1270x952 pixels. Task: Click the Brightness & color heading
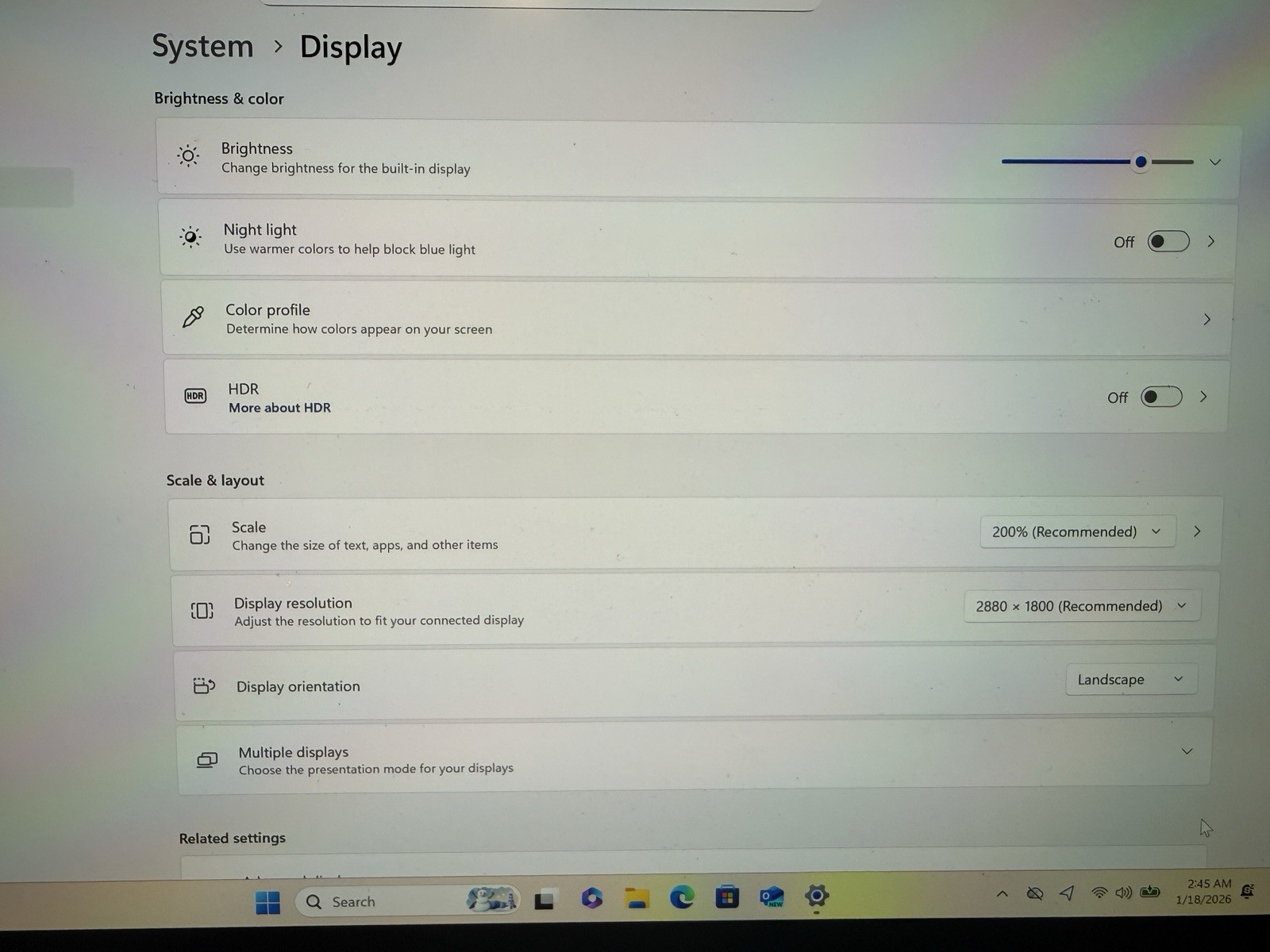coord(219,98)
